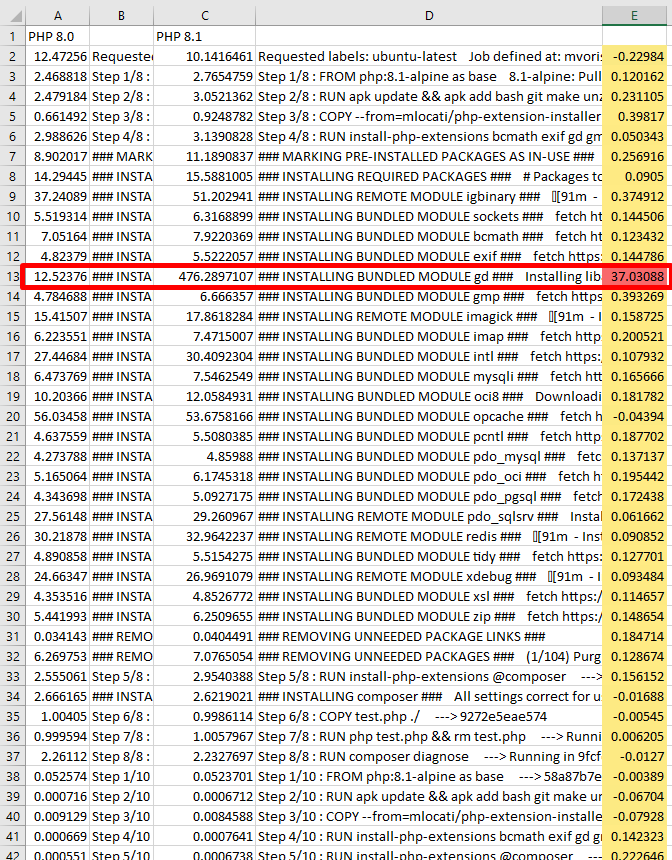
Task: Click cell with value -0.22984
Action: tap(635, 56)
